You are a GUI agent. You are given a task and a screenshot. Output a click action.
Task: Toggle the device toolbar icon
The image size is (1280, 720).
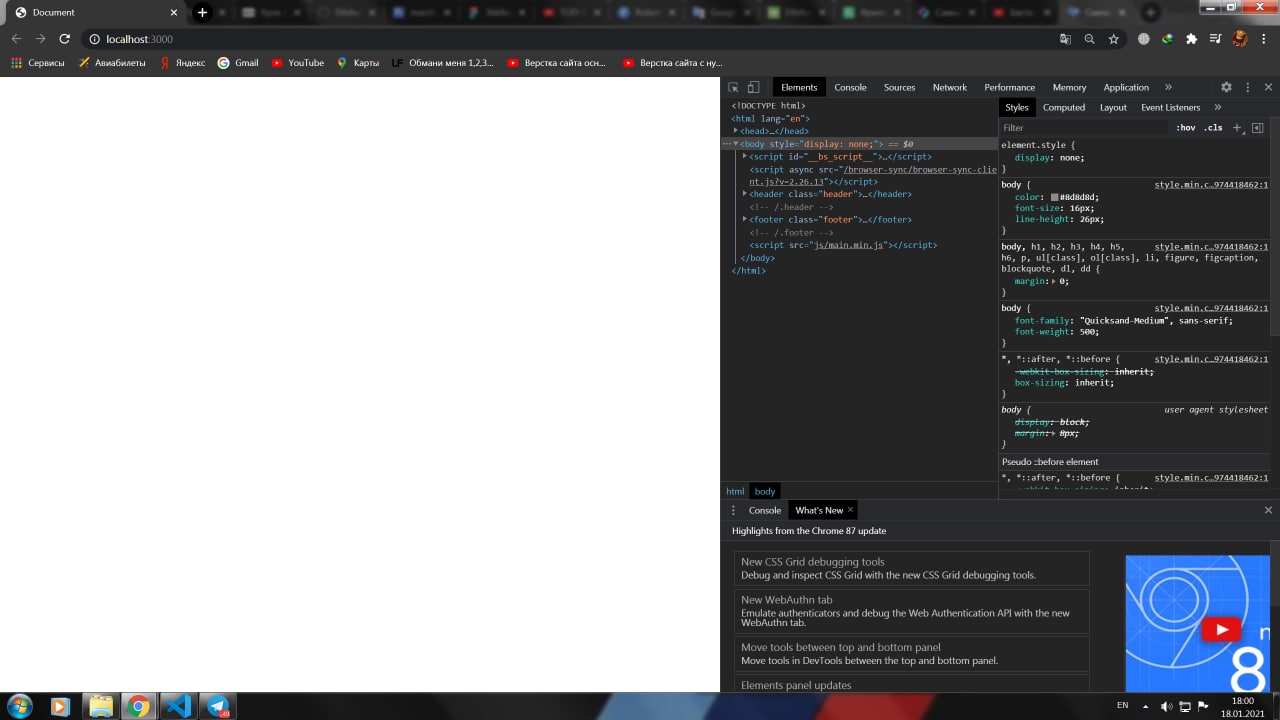[754, 87]
